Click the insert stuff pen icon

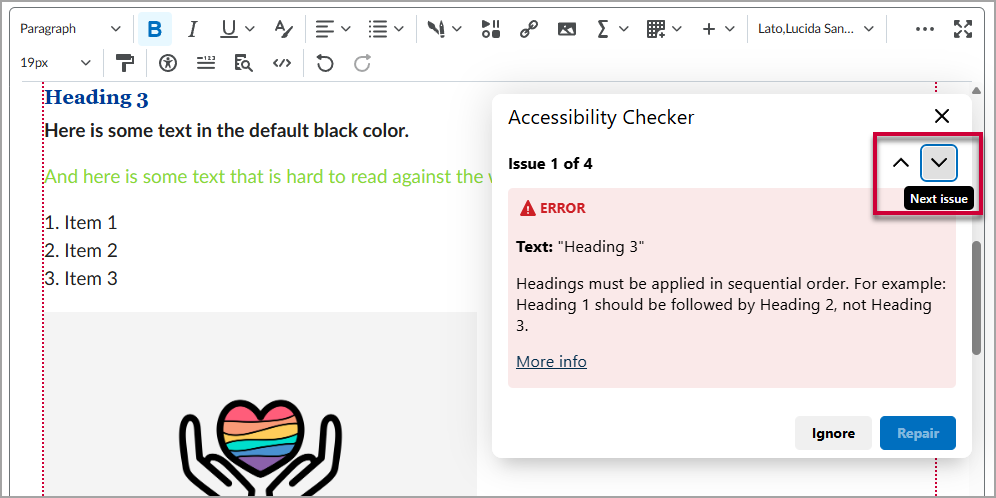[x=436, y=29]
